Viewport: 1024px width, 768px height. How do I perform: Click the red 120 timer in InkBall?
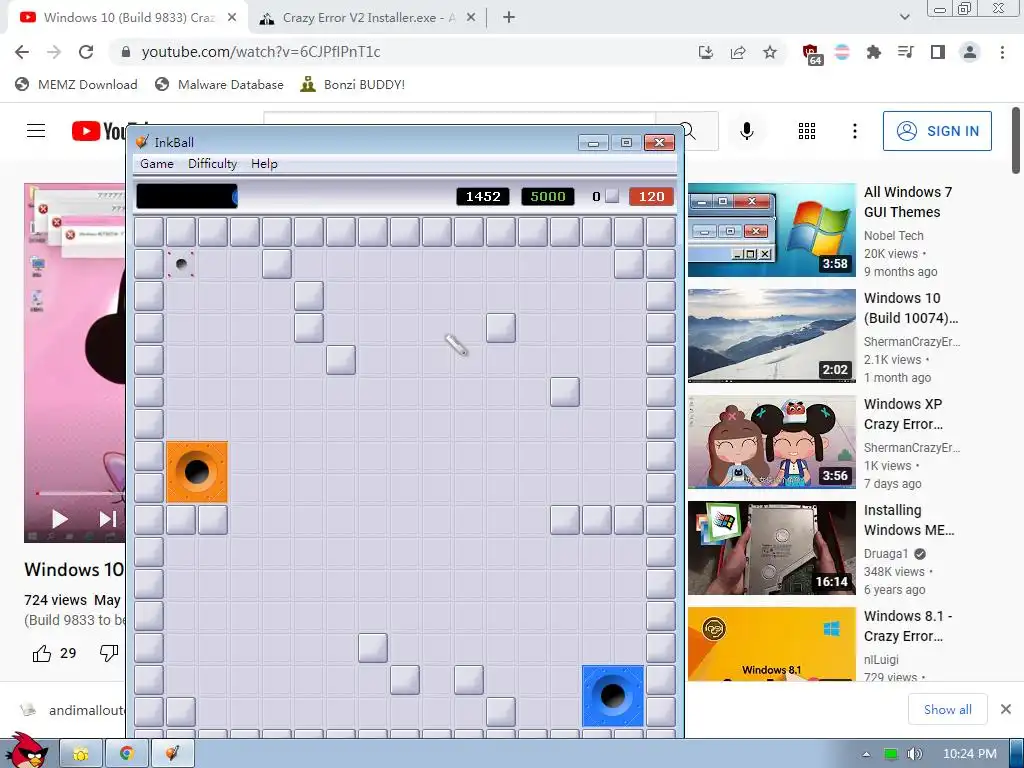651,197
